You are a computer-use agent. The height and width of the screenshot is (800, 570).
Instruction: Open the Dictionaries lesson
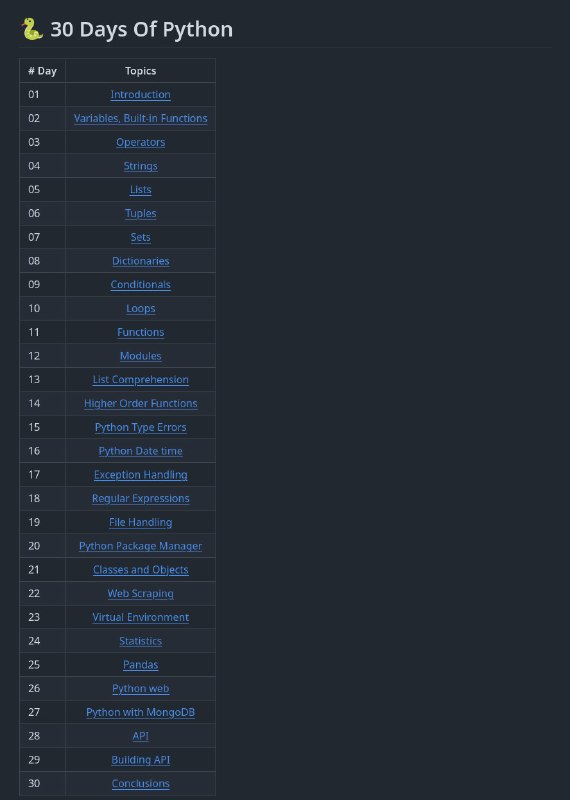[140, 261]
